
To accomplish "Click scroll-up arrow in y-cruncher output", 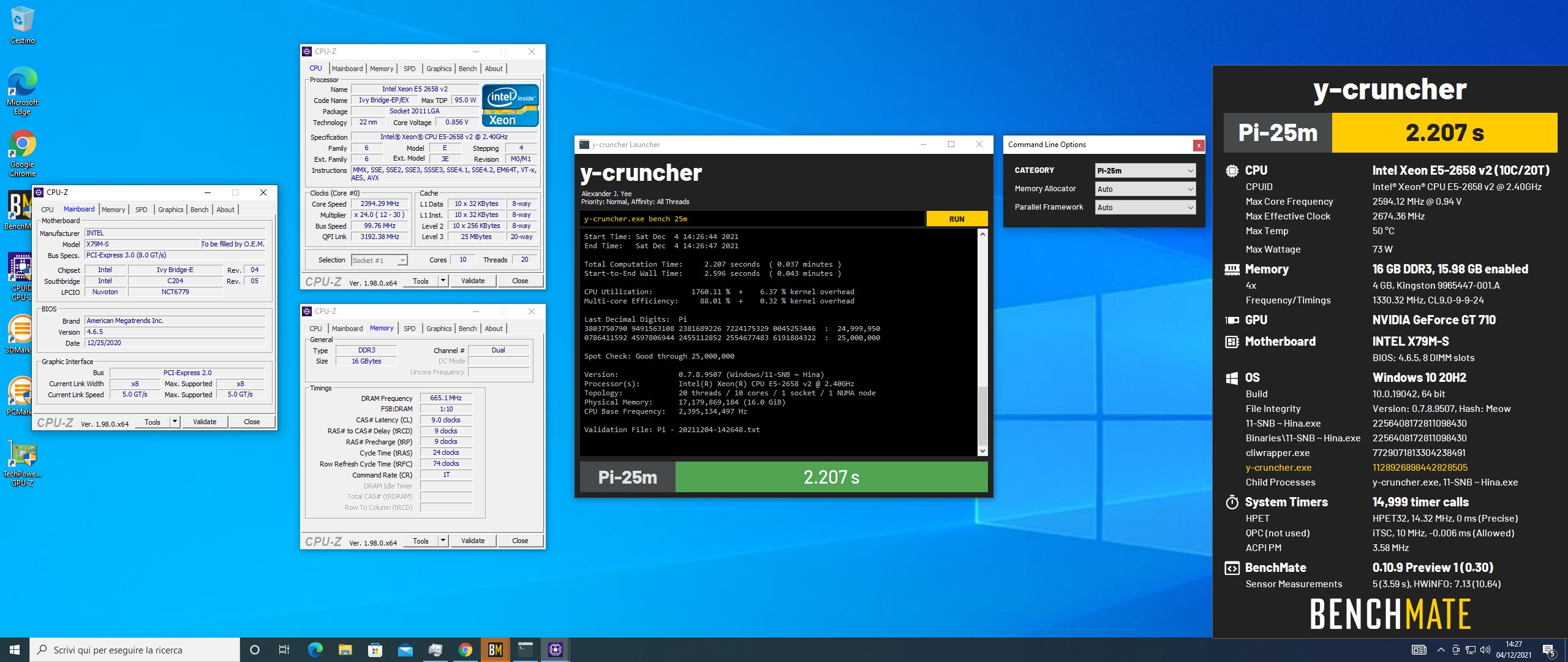I will 982,234.
